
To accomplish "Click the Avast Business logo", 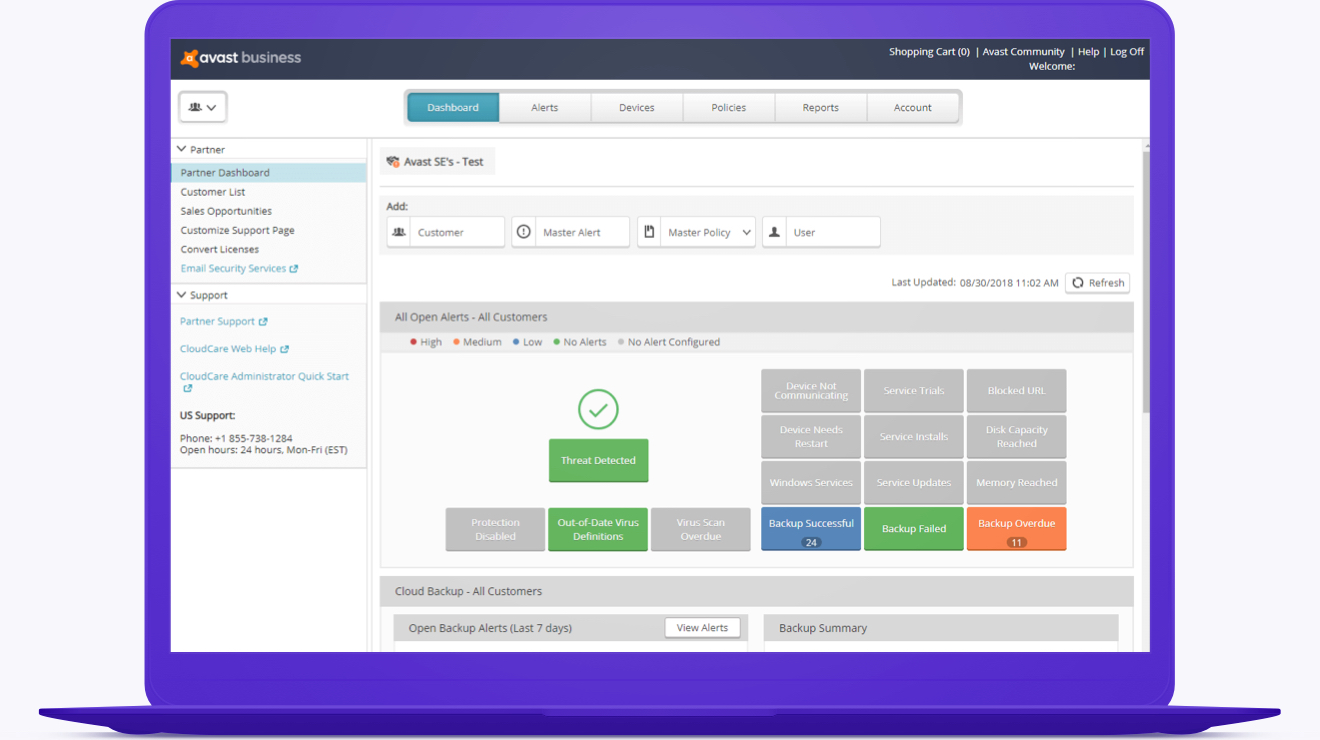I will tap(241, 58).
